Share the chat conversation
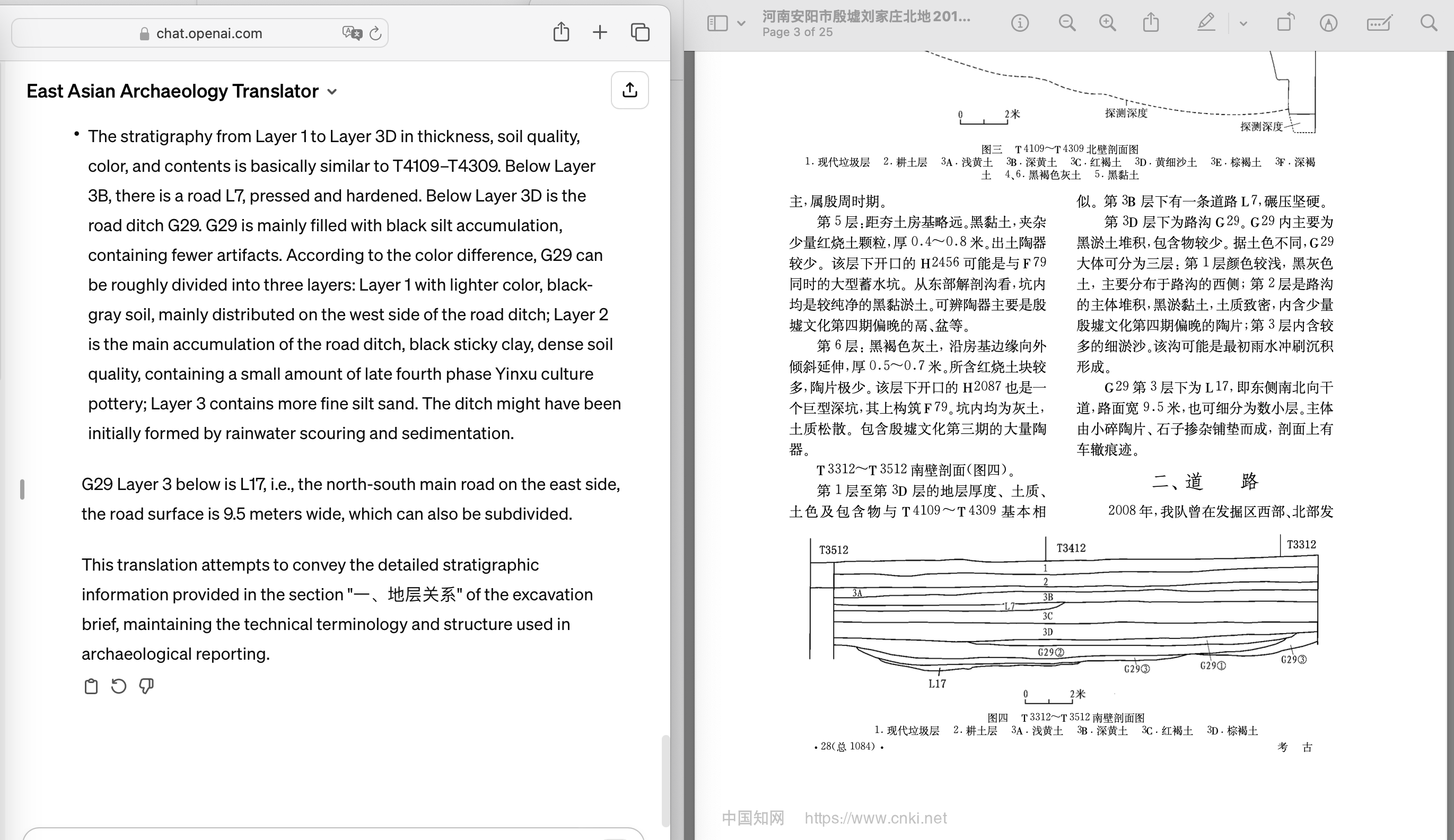 pos(630,90)
